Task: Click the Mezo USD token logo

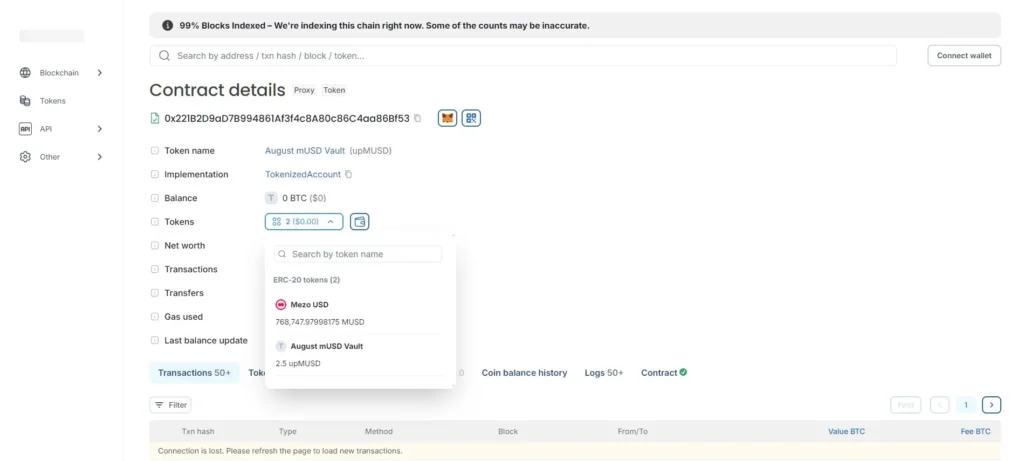Action: (x=281, y=305)
